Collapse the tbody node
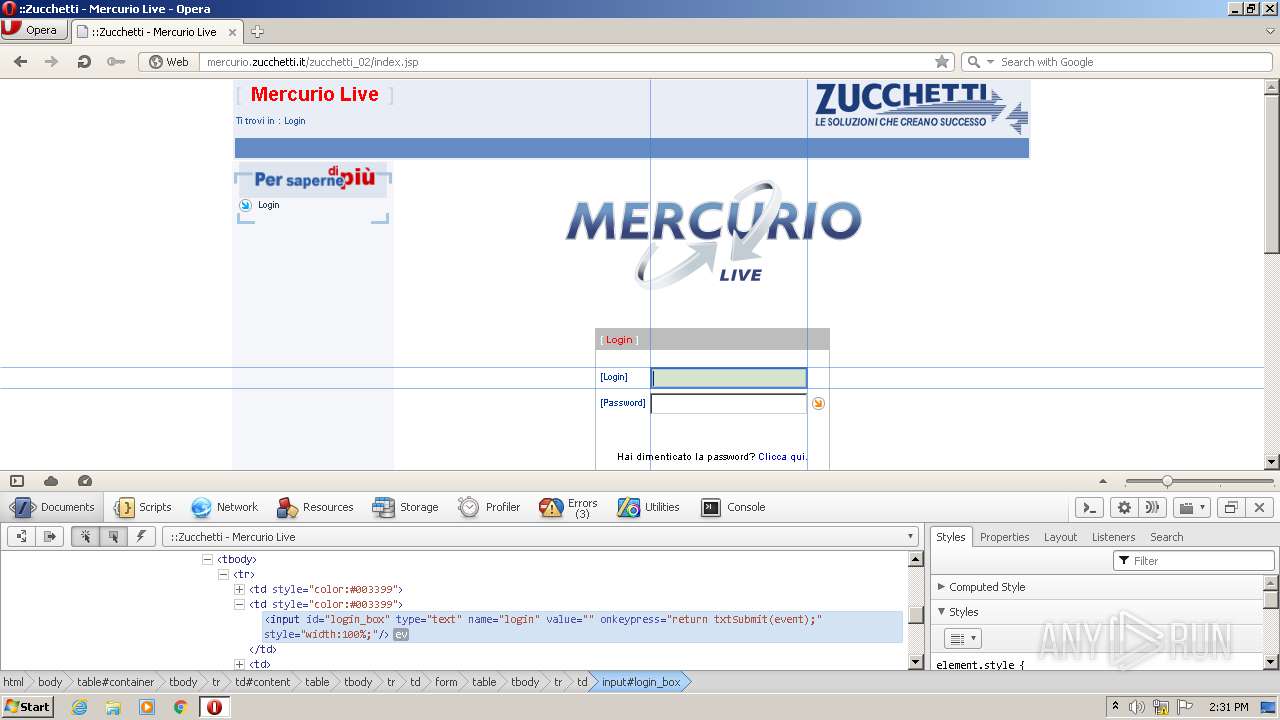Image resolution: width=1280 pixels, height=720 pixels. pos(208,560)
